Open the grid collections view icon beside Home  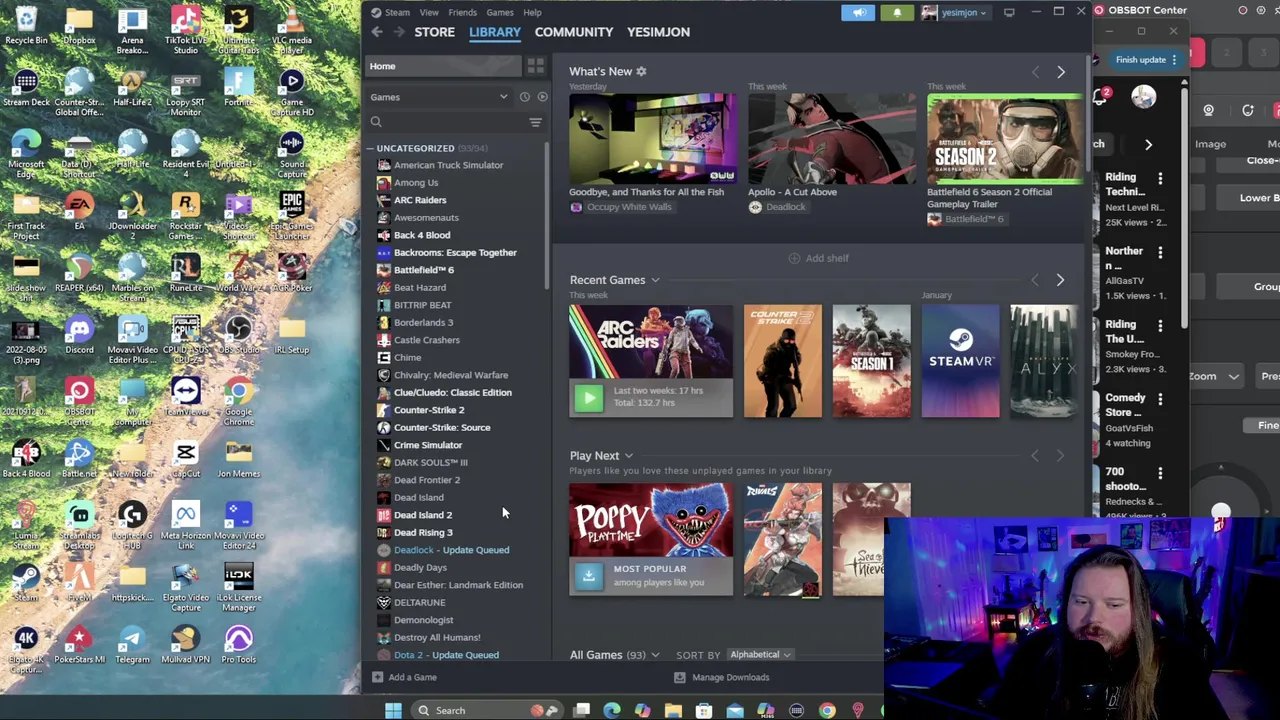(x=536, y=66)
